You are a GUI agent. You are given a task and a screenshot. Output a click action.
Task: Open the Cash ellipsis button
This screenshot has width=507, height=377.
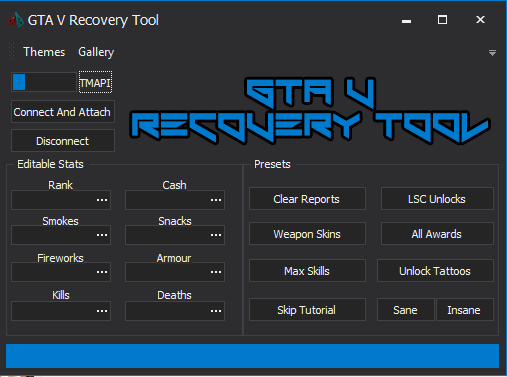pos(216,200)
